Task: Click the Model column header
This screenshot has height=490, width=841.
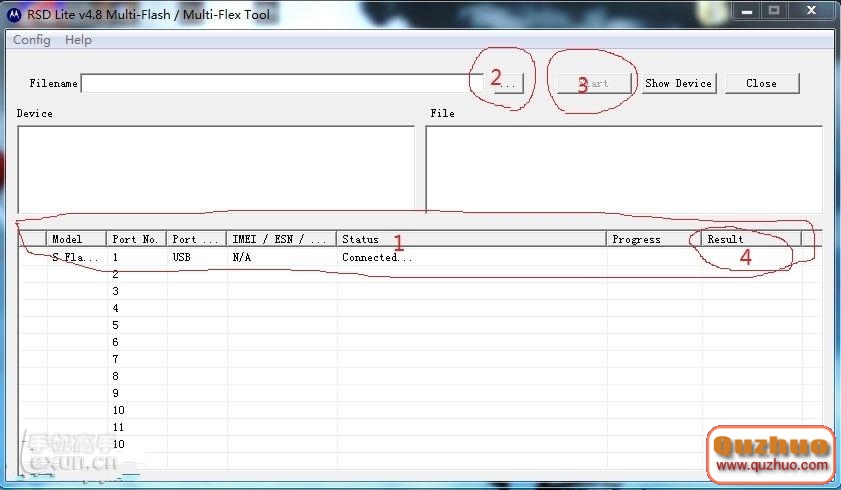Action: (x=76, y=239)
